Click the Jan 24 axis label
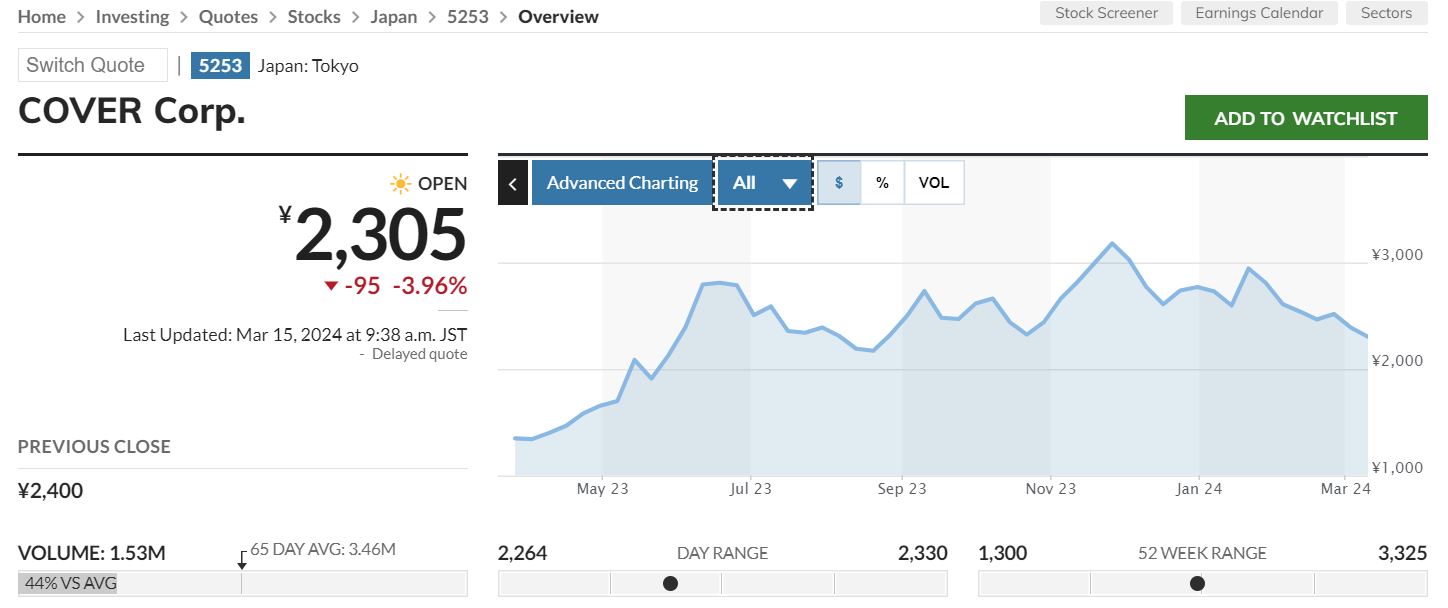 pyautogui.click(x=1199, y=489)
